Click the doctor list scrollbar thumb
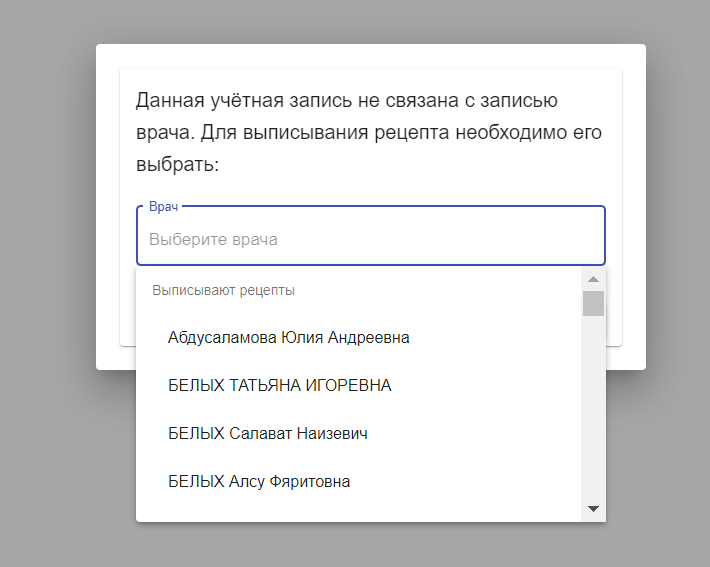The width and height of the screenshot is (710, 567). point(593,303)
